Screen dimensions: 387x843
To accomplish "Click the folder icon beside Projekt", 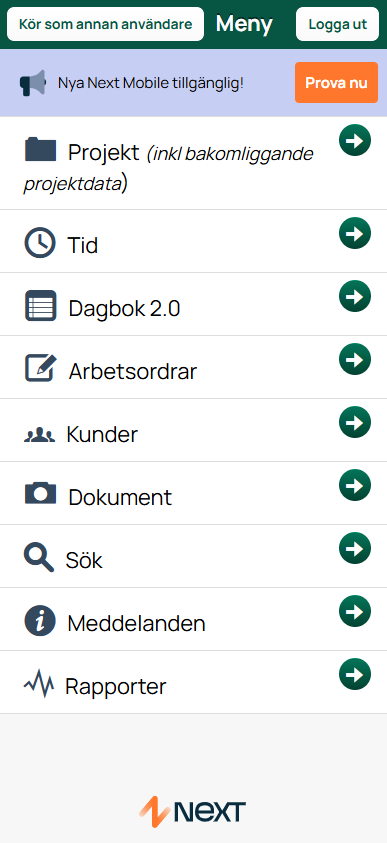I will (x=40, y=149).
